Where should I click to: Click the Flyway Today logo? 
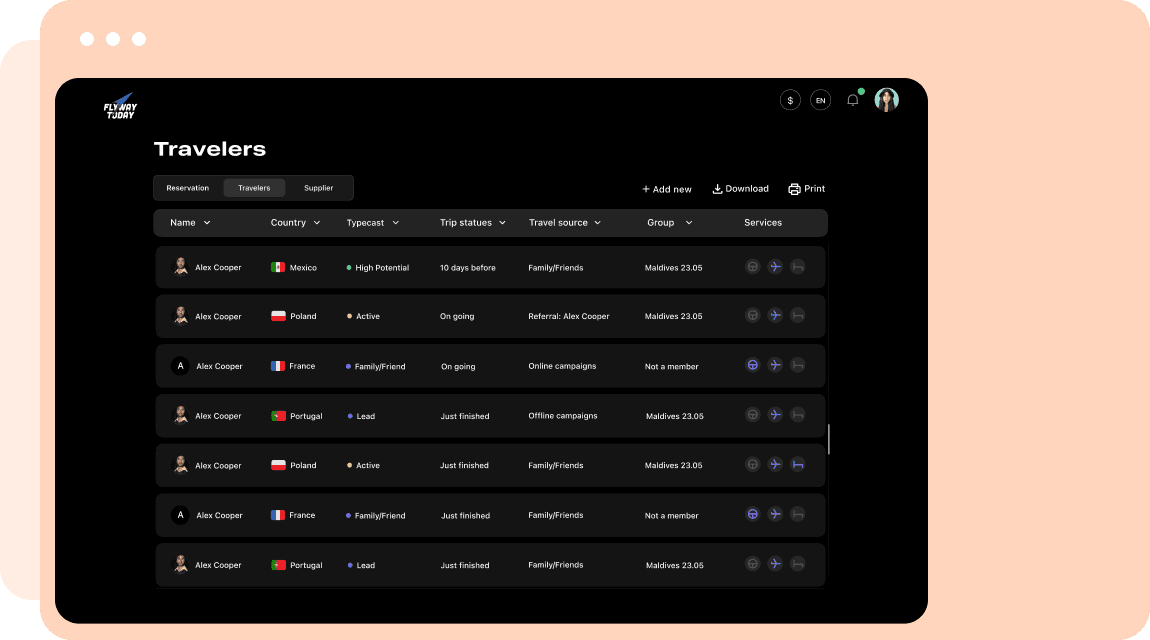pyautogui.click(x=120, y=106)
